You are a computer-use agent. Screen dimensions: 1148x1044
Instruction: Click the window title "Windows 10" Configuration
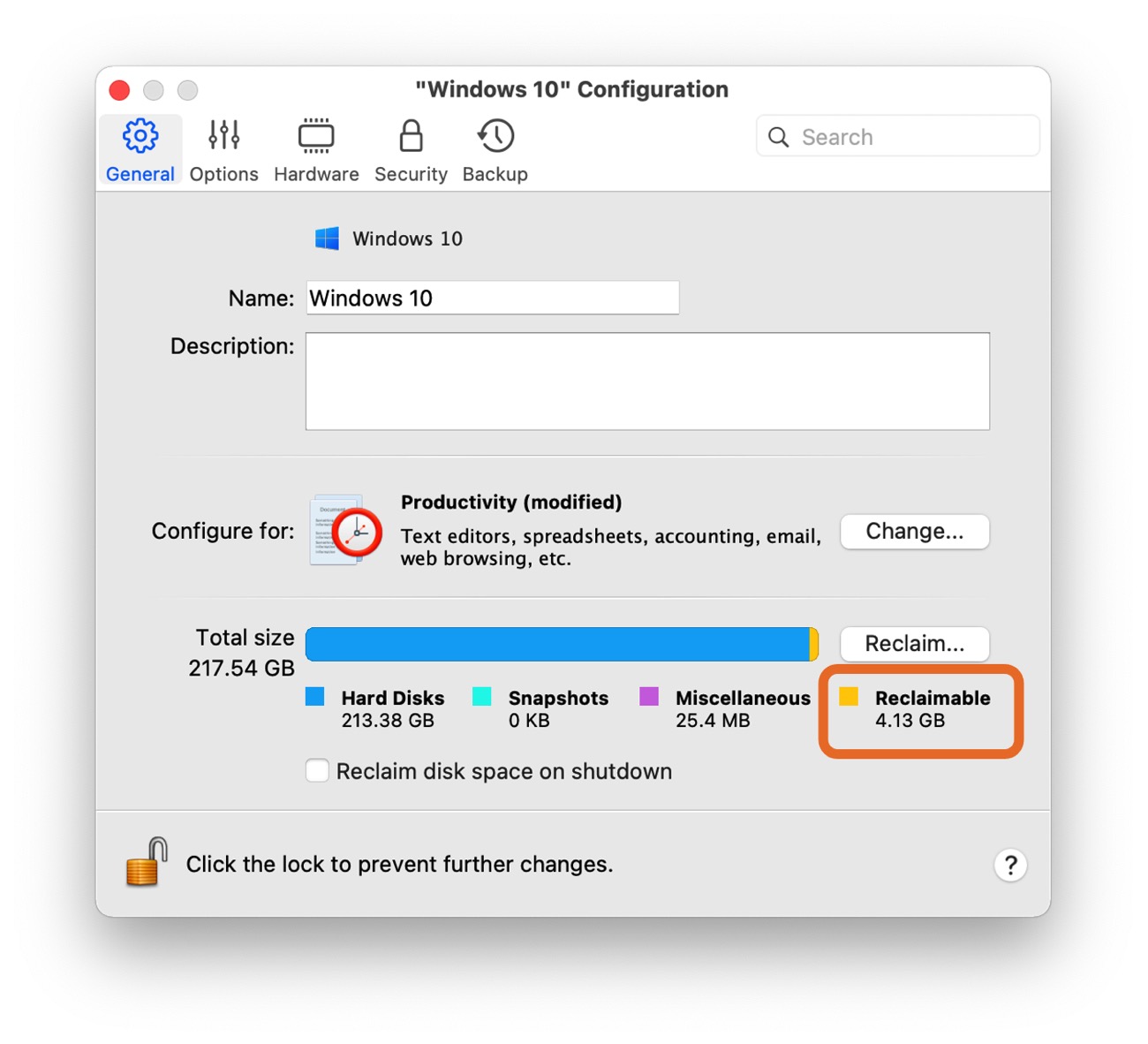tap(571, 89)
